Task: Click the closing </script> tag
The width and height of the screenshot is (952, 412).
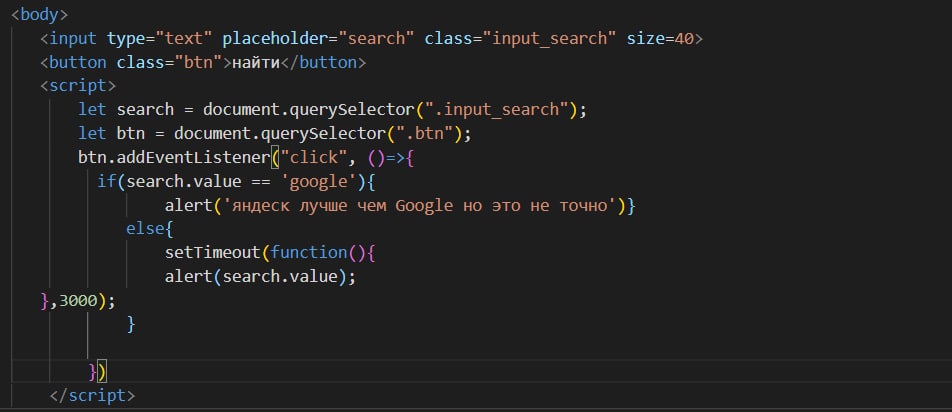Action: (92, 396)
